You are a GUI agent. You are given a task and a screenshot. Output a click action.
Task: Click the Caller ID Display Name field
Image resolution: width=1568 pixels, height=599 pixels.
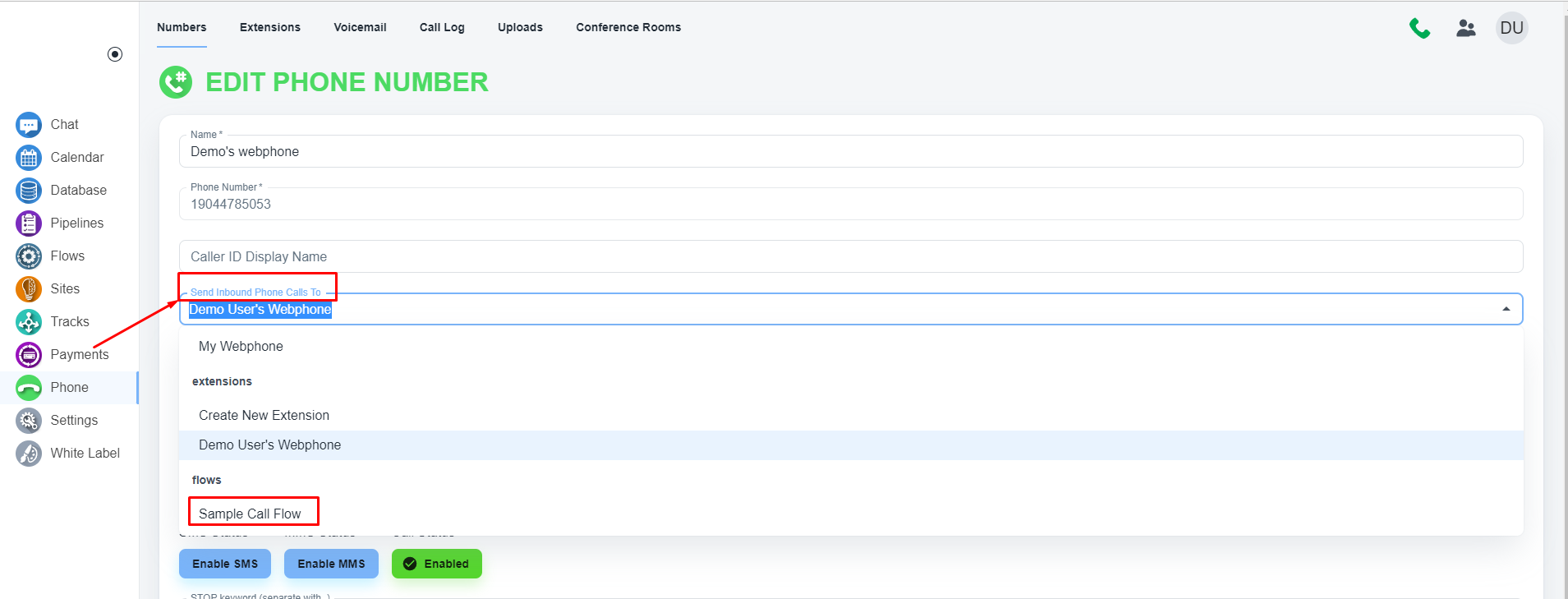click(x=850, y=256)
